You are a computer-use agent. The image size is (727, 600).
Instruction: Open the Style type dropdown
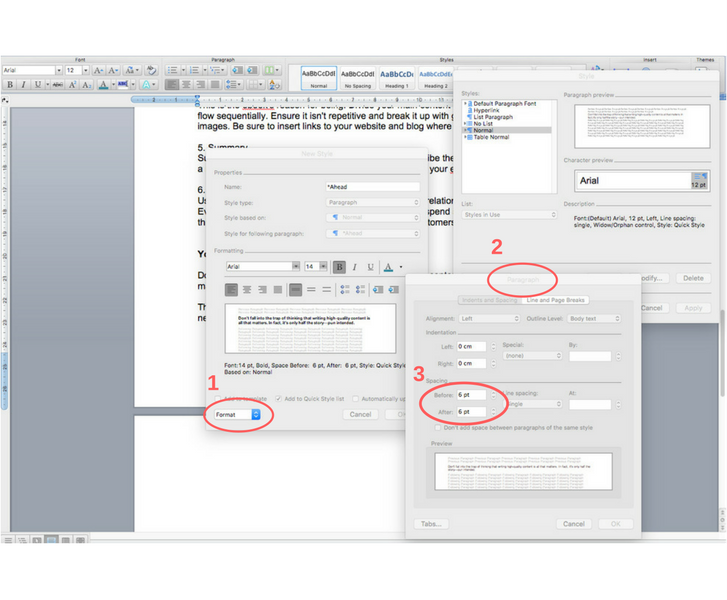click(373, 202)
